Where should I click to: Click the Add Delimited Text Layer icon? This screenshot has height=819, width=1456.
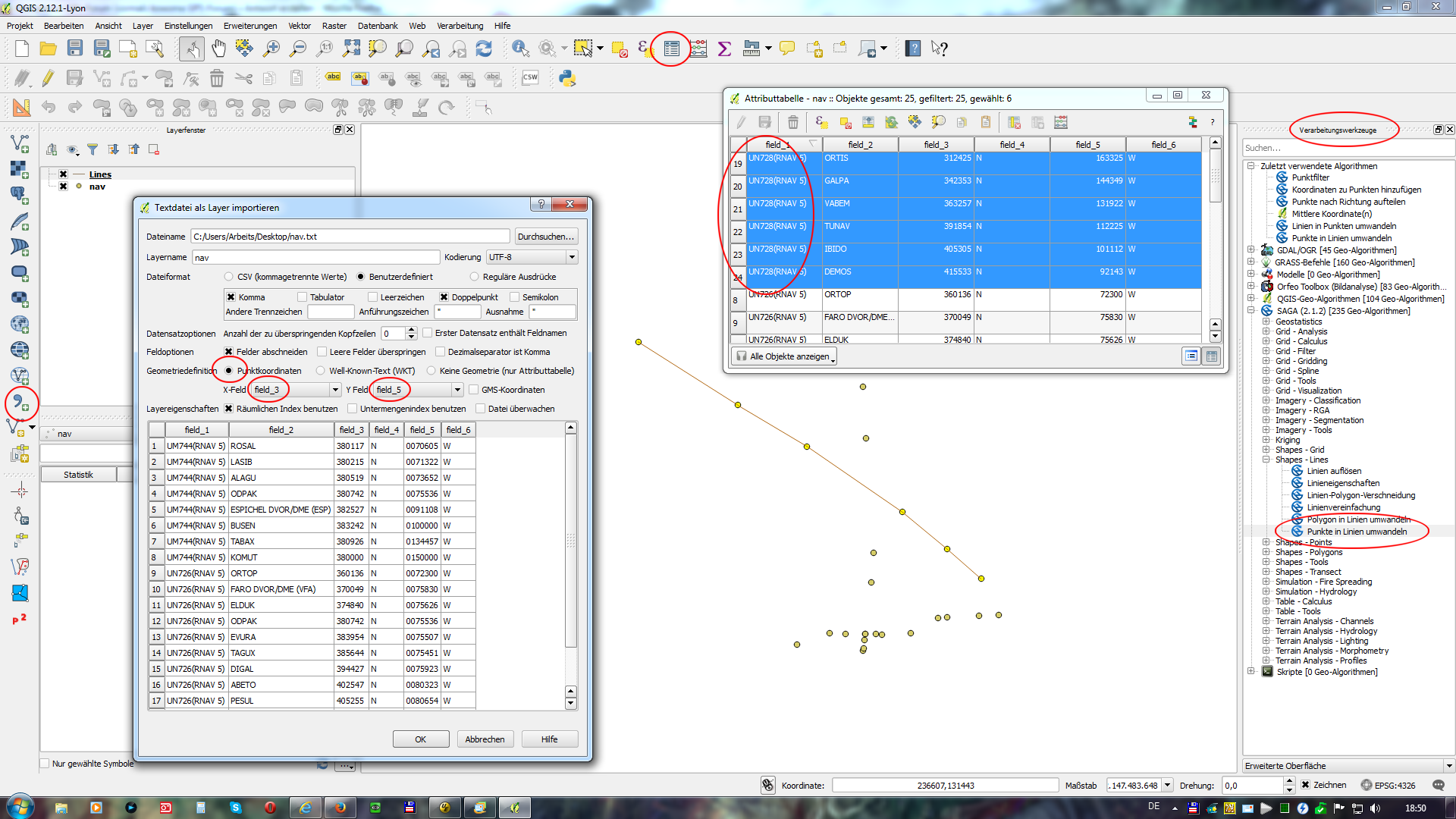(20, 403)
